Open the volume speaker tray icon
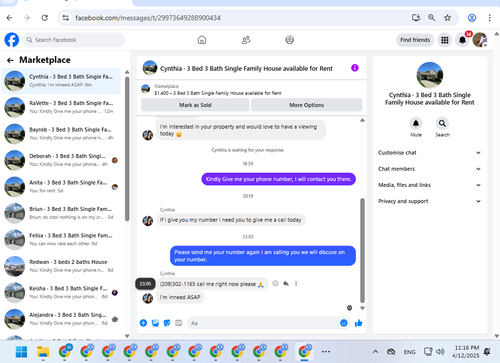This screenshot has height=363, width=500. 440,352
